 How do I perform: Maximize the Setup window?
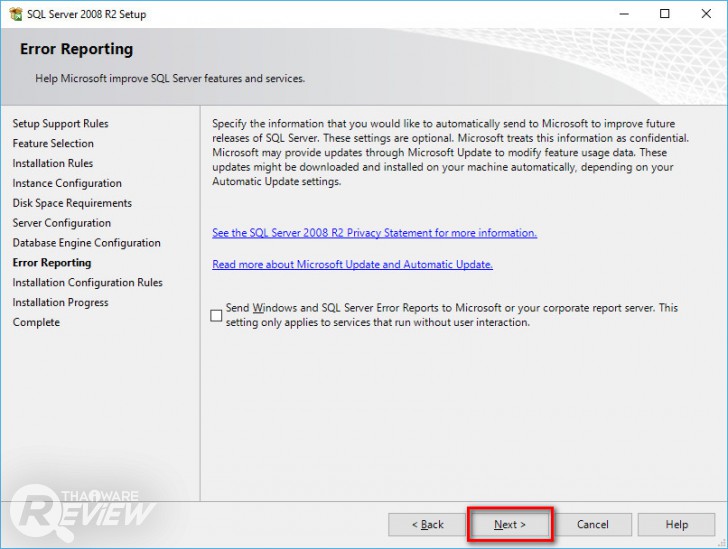[x=665, y=14]
